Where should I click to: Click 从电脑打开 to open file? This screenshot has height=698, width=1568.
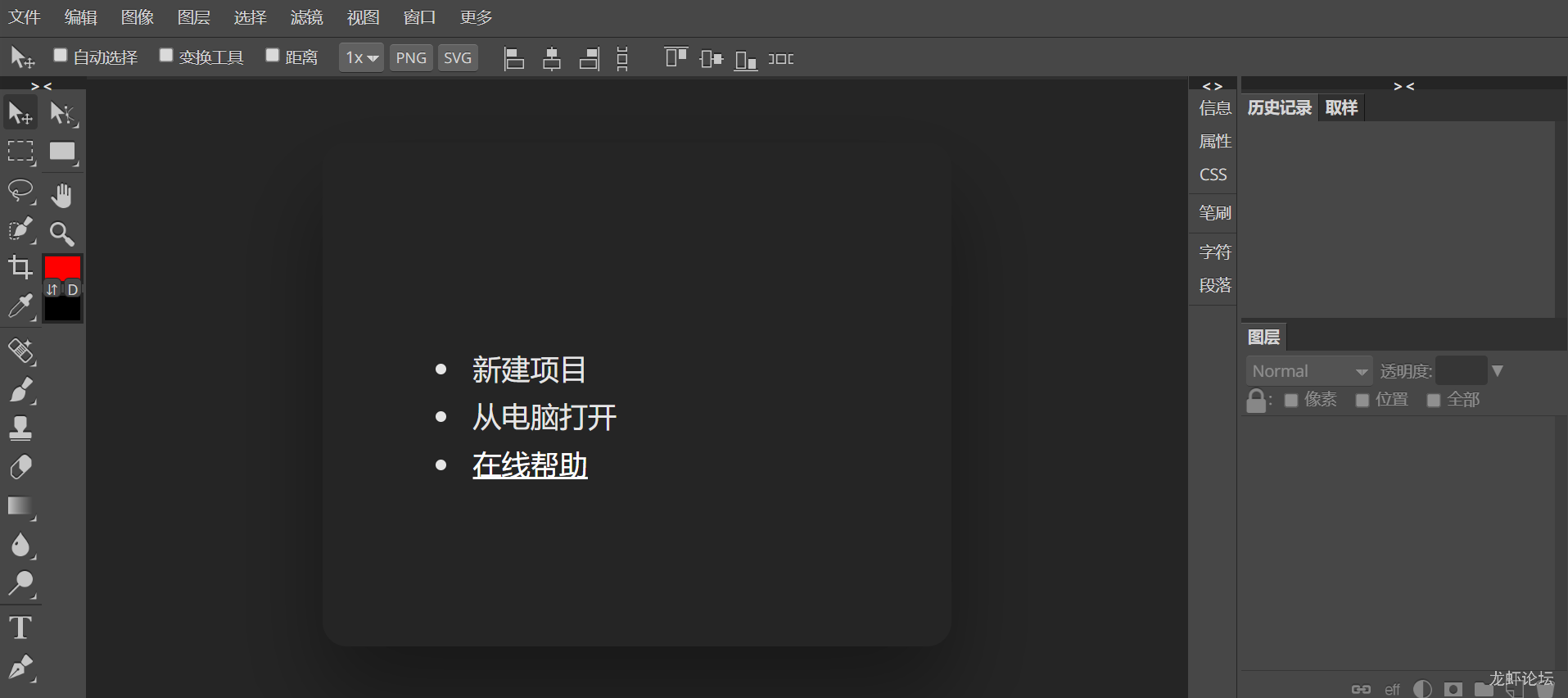[x=544, y=417]
